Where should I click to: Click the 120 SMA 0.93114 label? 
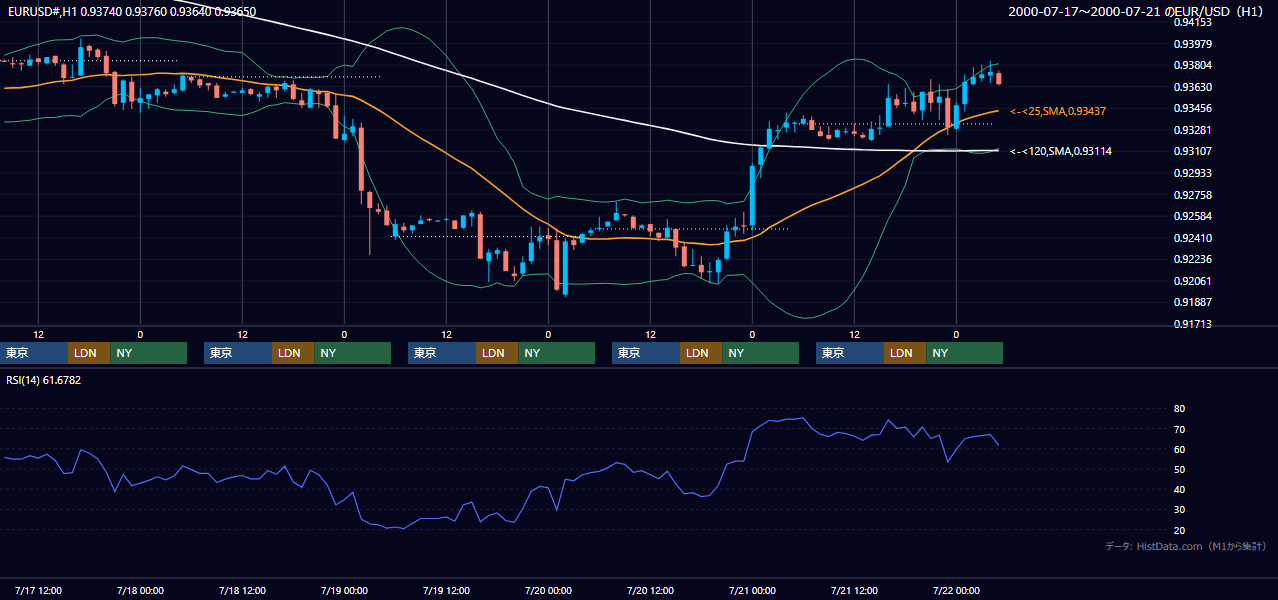1061,151
